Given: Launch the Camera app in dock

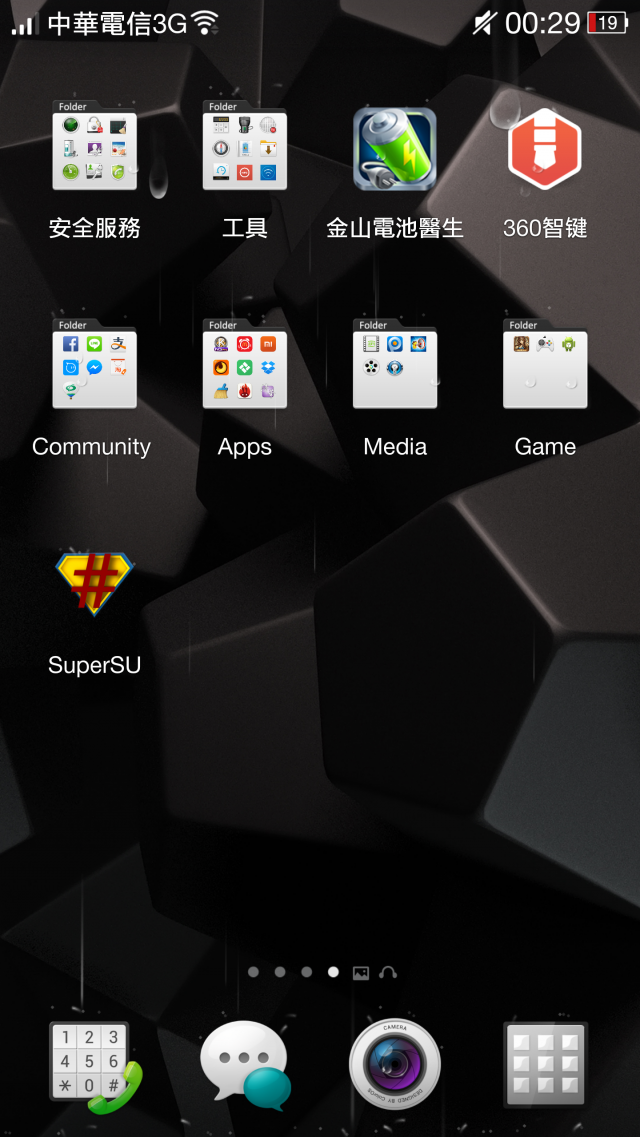Looking at the screenshot, I should point(395,1064).
